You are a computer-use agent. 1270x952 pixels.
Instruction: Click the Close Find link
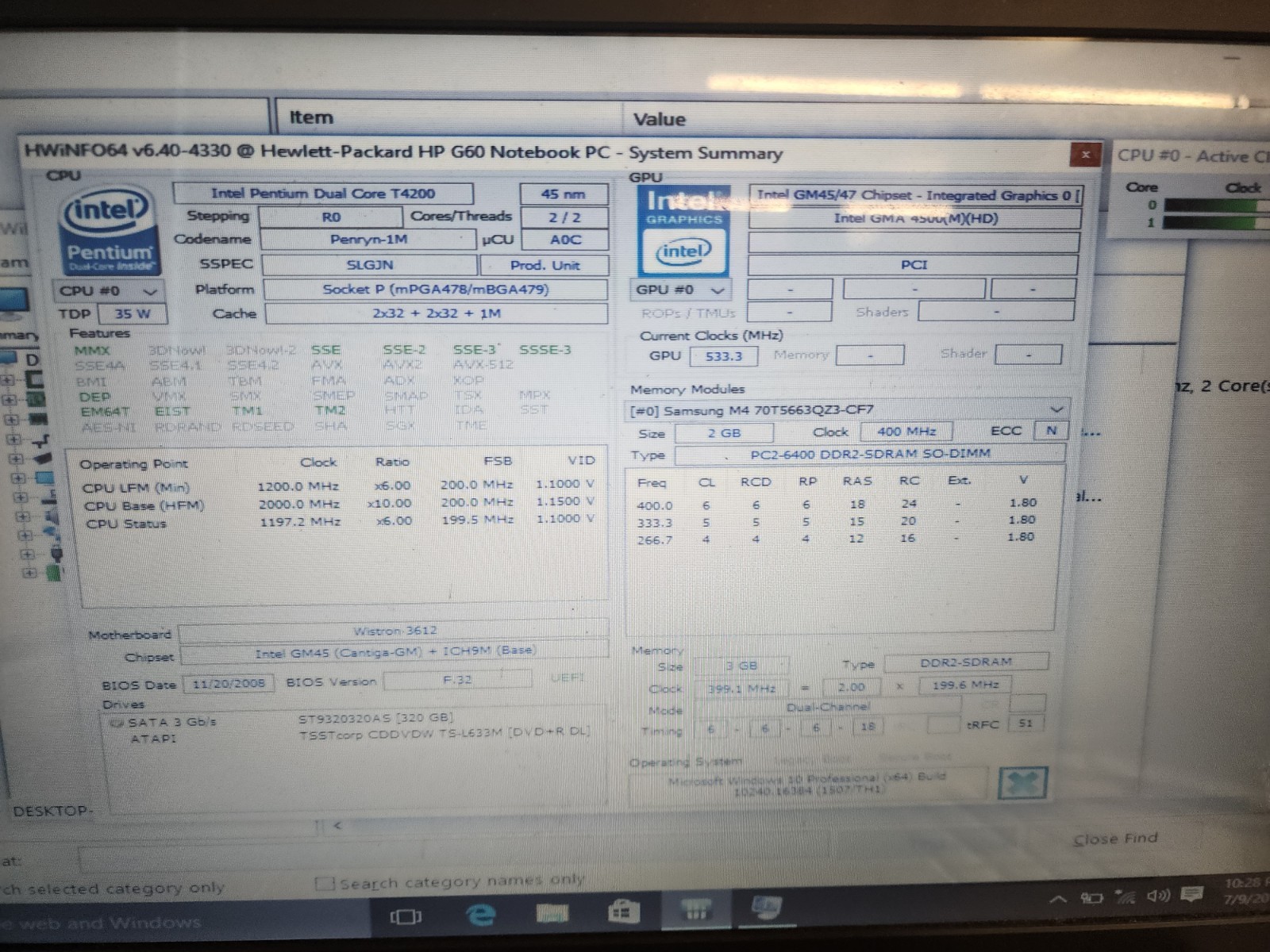pyautogui.click(x=1115, y=839)
